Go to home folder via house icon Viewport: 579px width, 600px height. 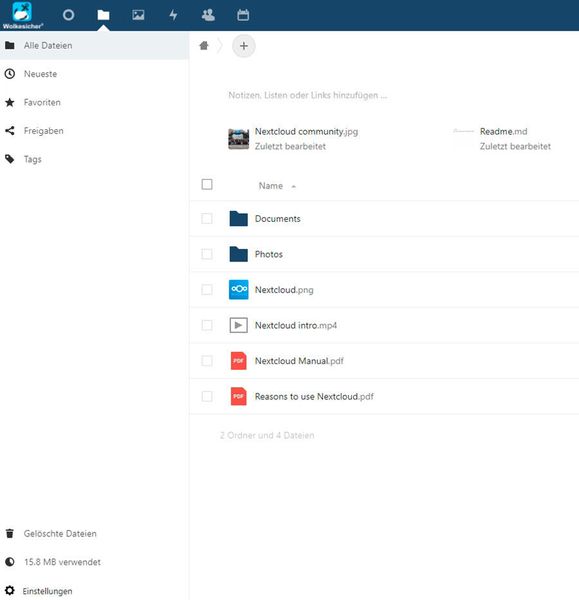[204, 46]
